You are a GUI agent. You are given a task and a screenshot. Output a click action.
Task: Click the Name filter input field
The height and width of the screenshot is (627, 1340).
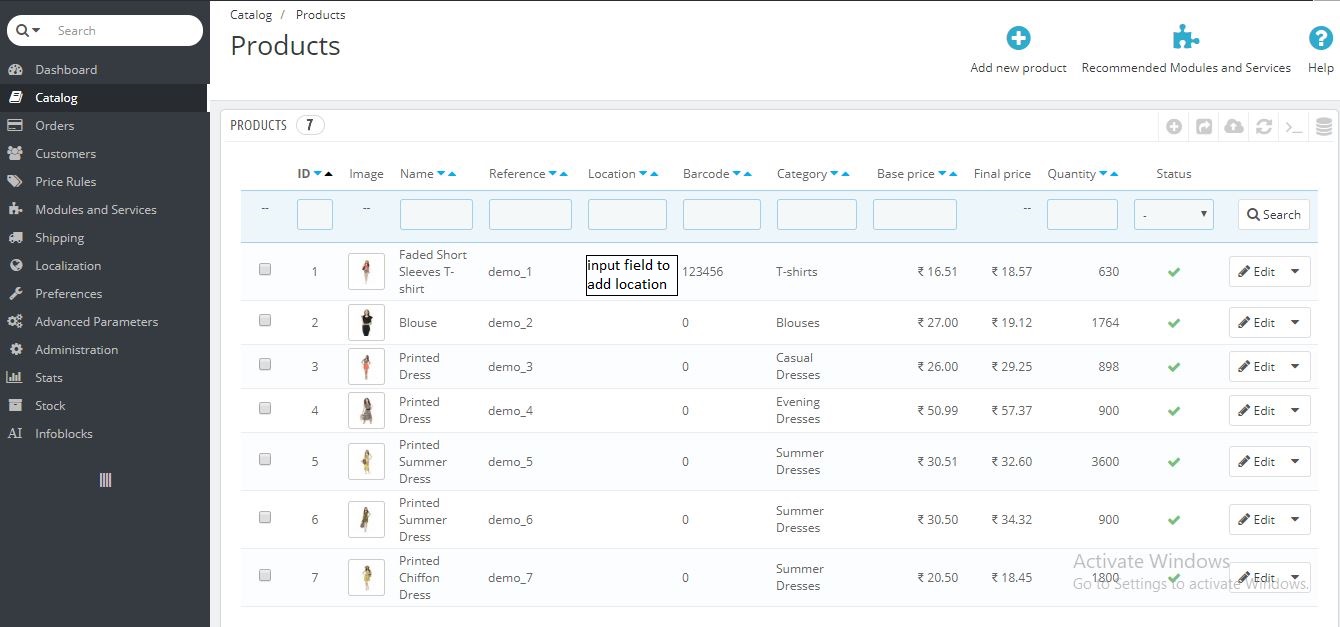(x=436, y=214)
